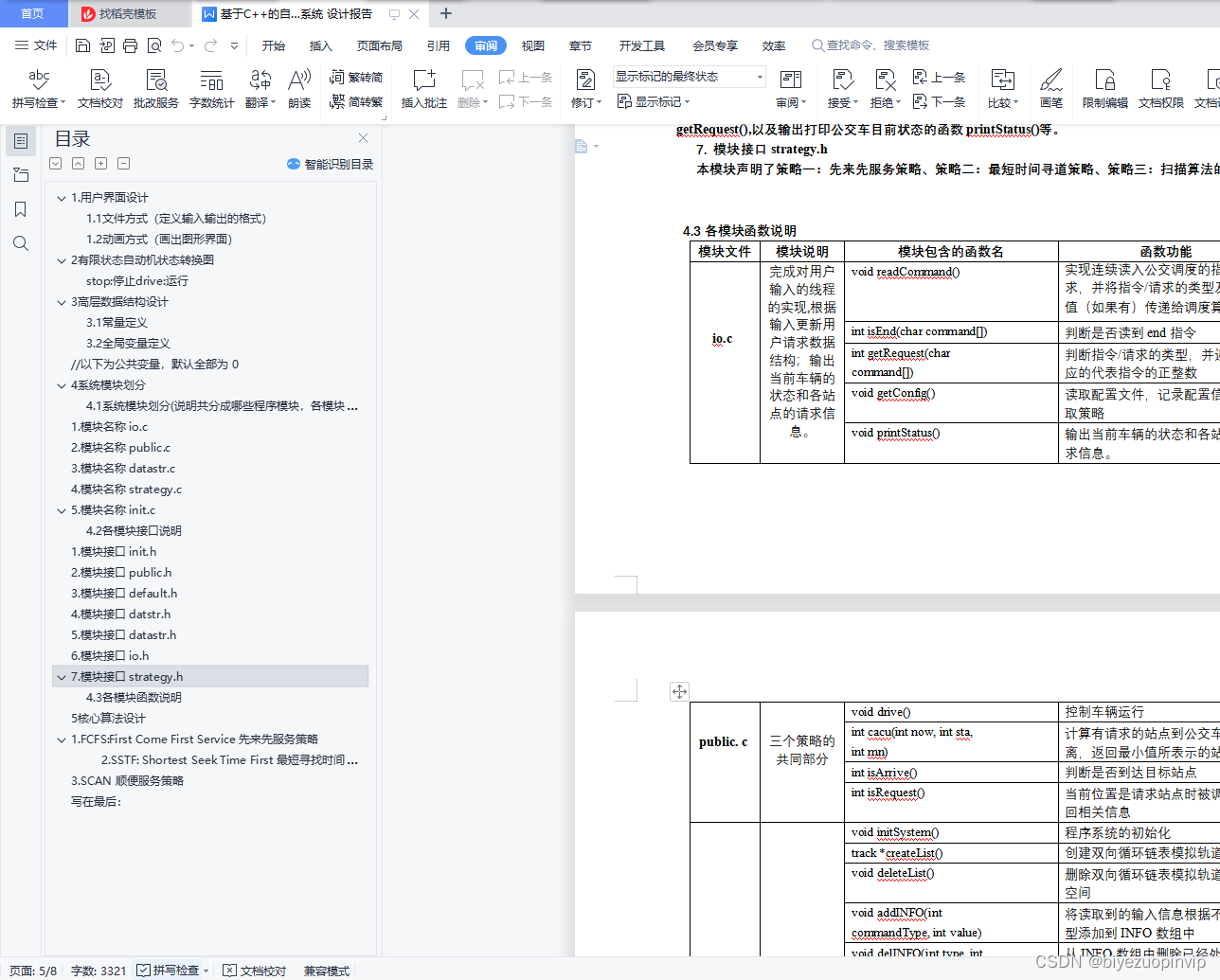Open the bookmark icon in left sidebar
Image resolution: width=1220 pixels, height=980 pixels.
[x=21, y=209]
